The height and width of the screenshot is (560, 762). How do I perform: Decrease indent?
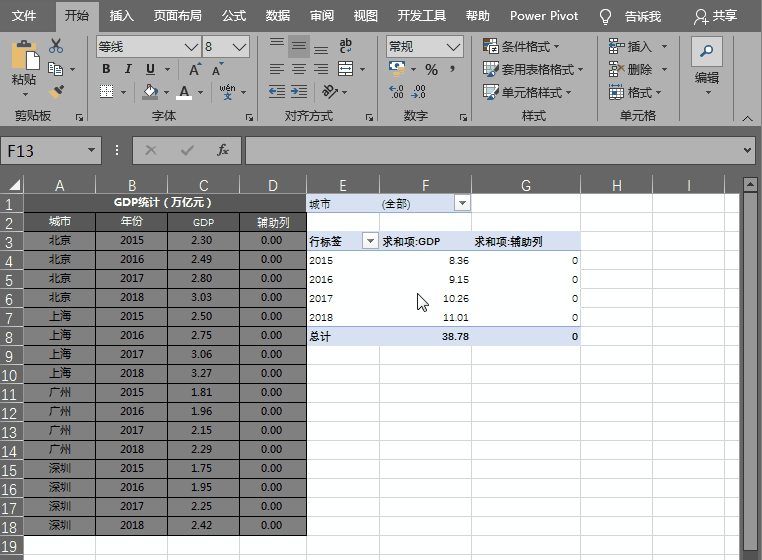277,91
